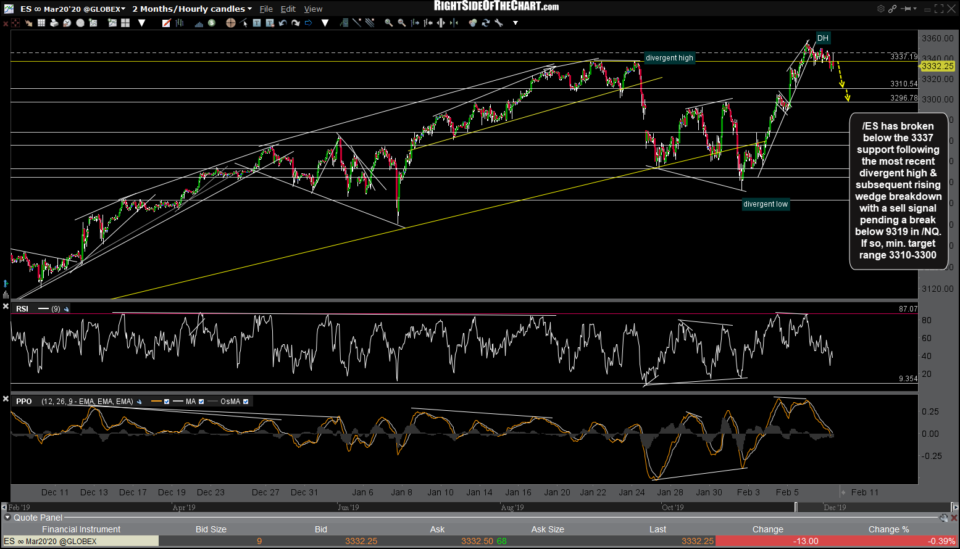Click the blue right arrow icon
Screen dimensions: 960x549
(308, 23)
